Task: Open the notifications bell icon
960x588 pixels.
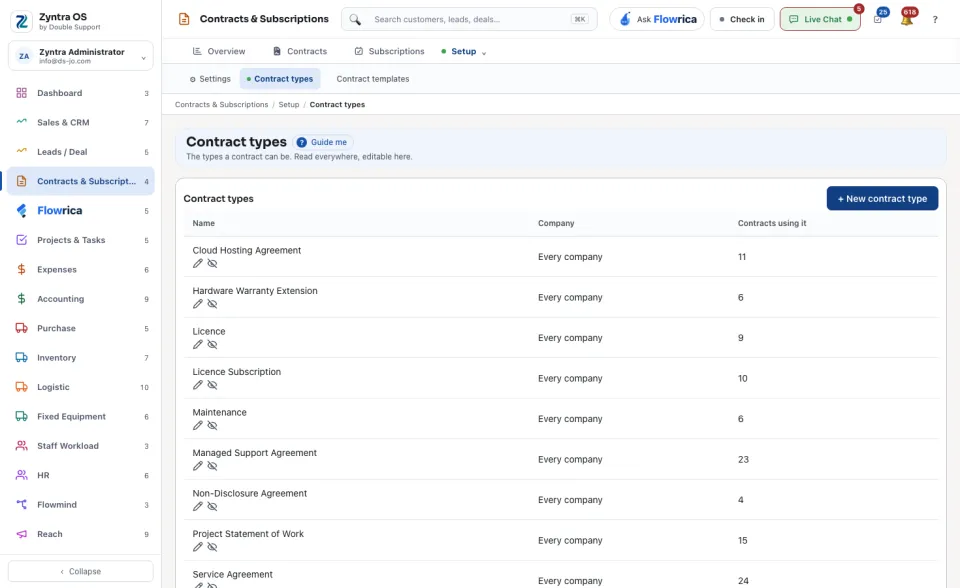Action: 907,20
